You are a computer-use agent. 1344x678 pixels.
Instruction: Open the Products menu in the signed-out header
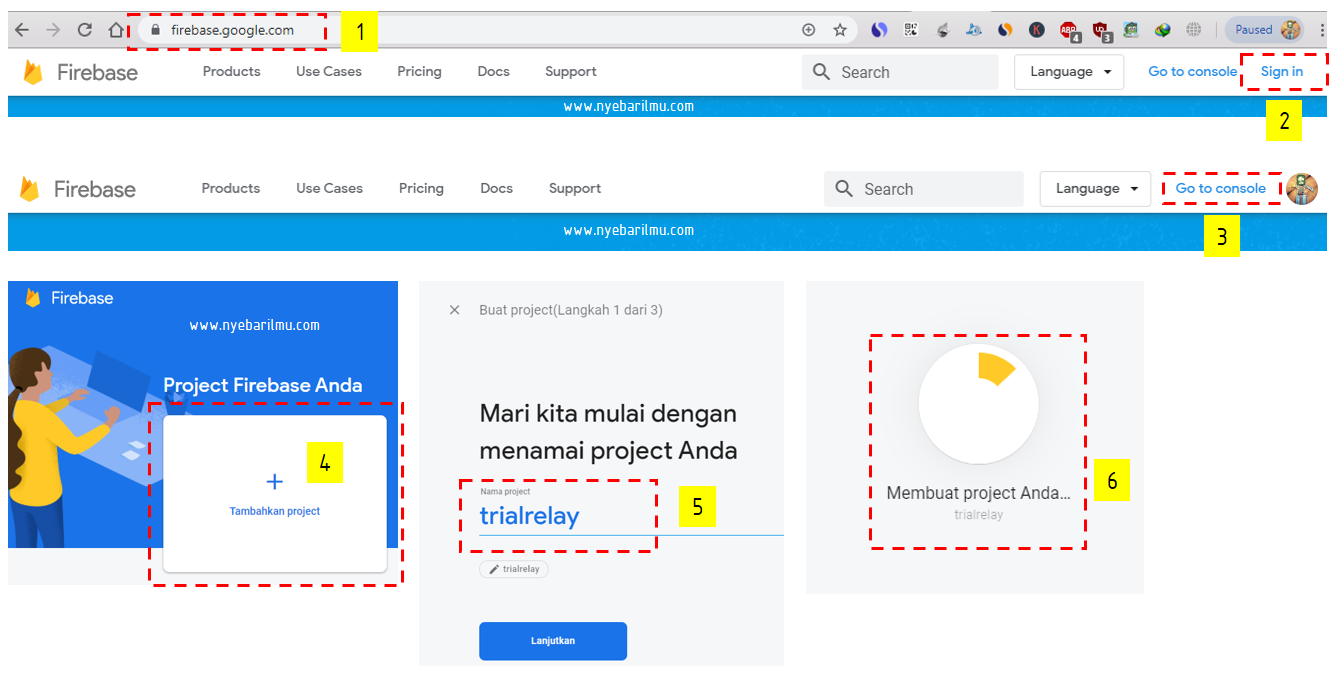pyautogui.click(x=231, y=72)
